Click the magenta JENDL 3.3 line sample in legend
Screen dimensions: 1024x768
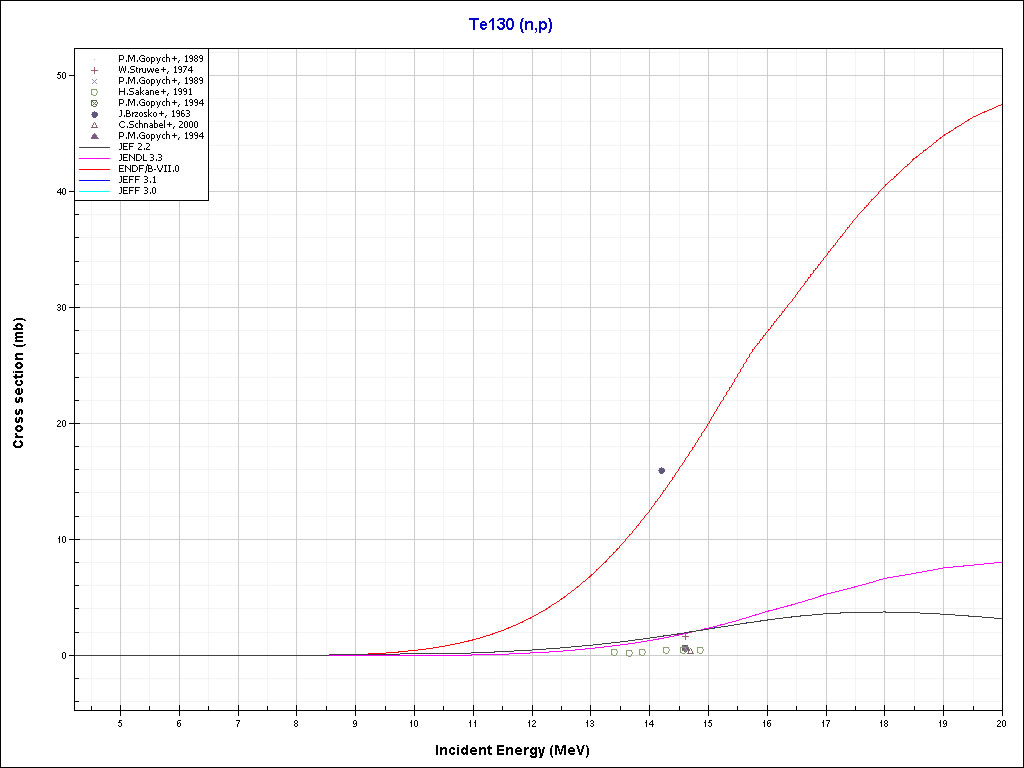coord(94,158)
